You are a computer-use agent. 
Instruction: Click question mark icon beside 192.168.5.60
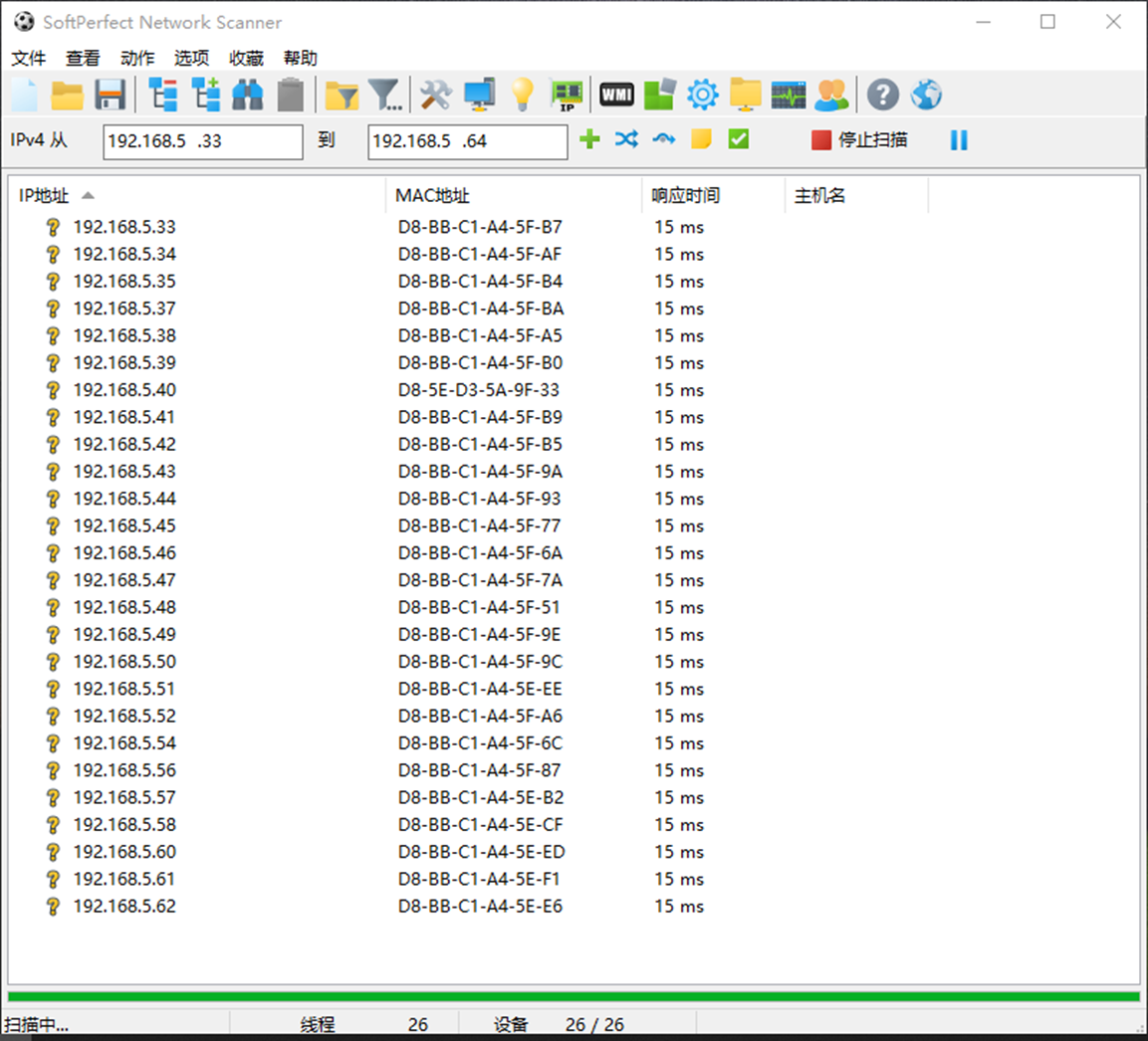(x=53, y=852)
